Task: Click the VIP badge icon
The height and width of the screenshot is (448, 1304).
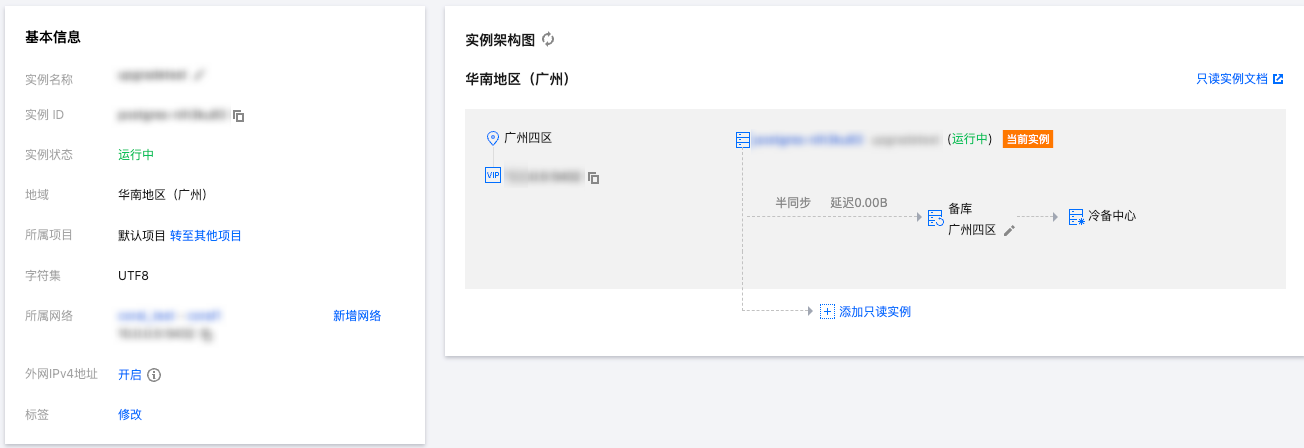Action: [x=492, y=175]
